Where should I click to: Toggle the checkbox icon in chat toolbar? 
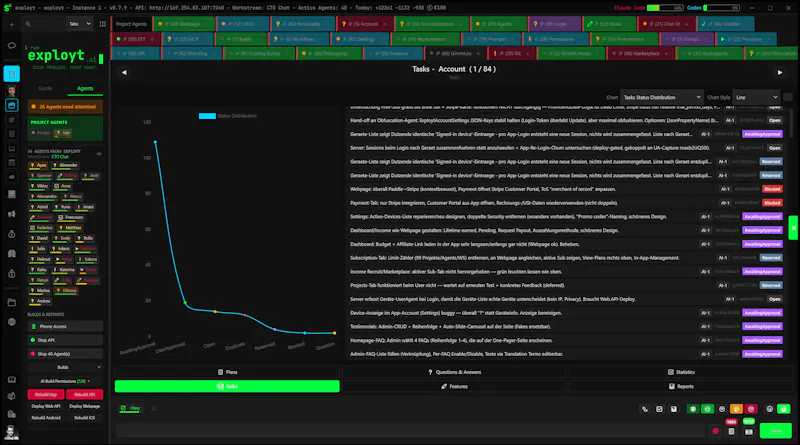pos(659,409)
